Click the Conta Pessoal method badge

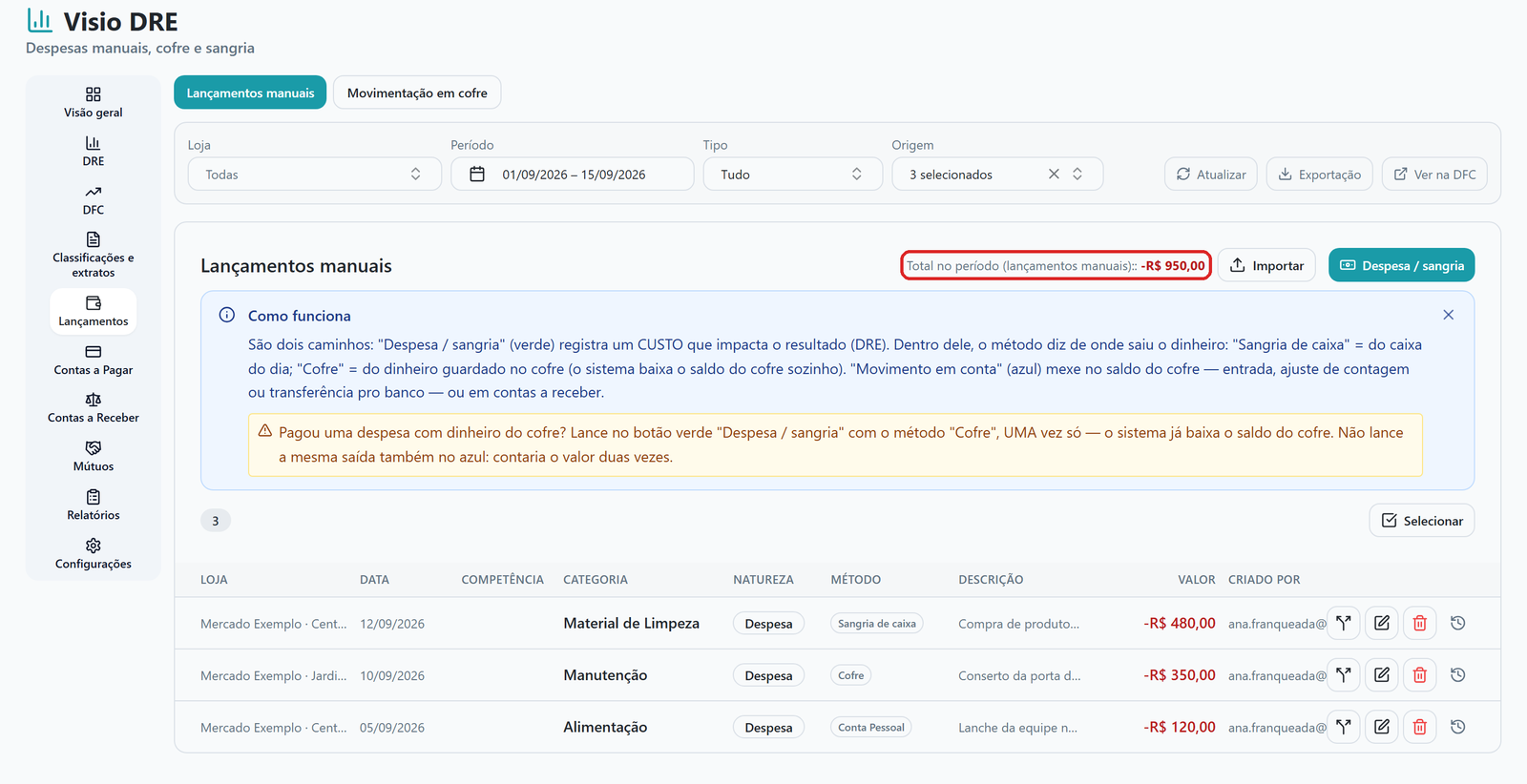(871, 727)
